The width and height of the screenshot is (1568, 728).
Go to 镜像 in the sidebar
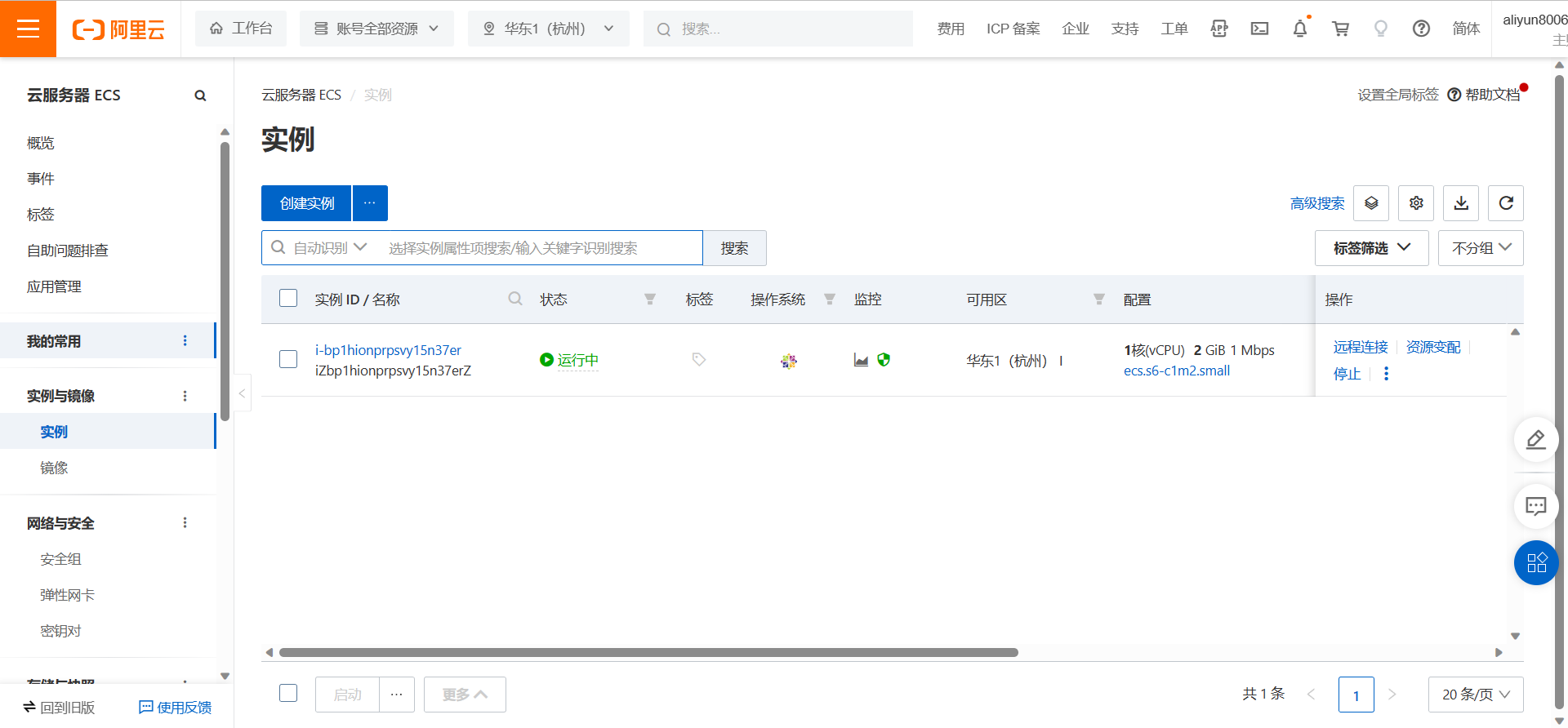click(54, 468)
